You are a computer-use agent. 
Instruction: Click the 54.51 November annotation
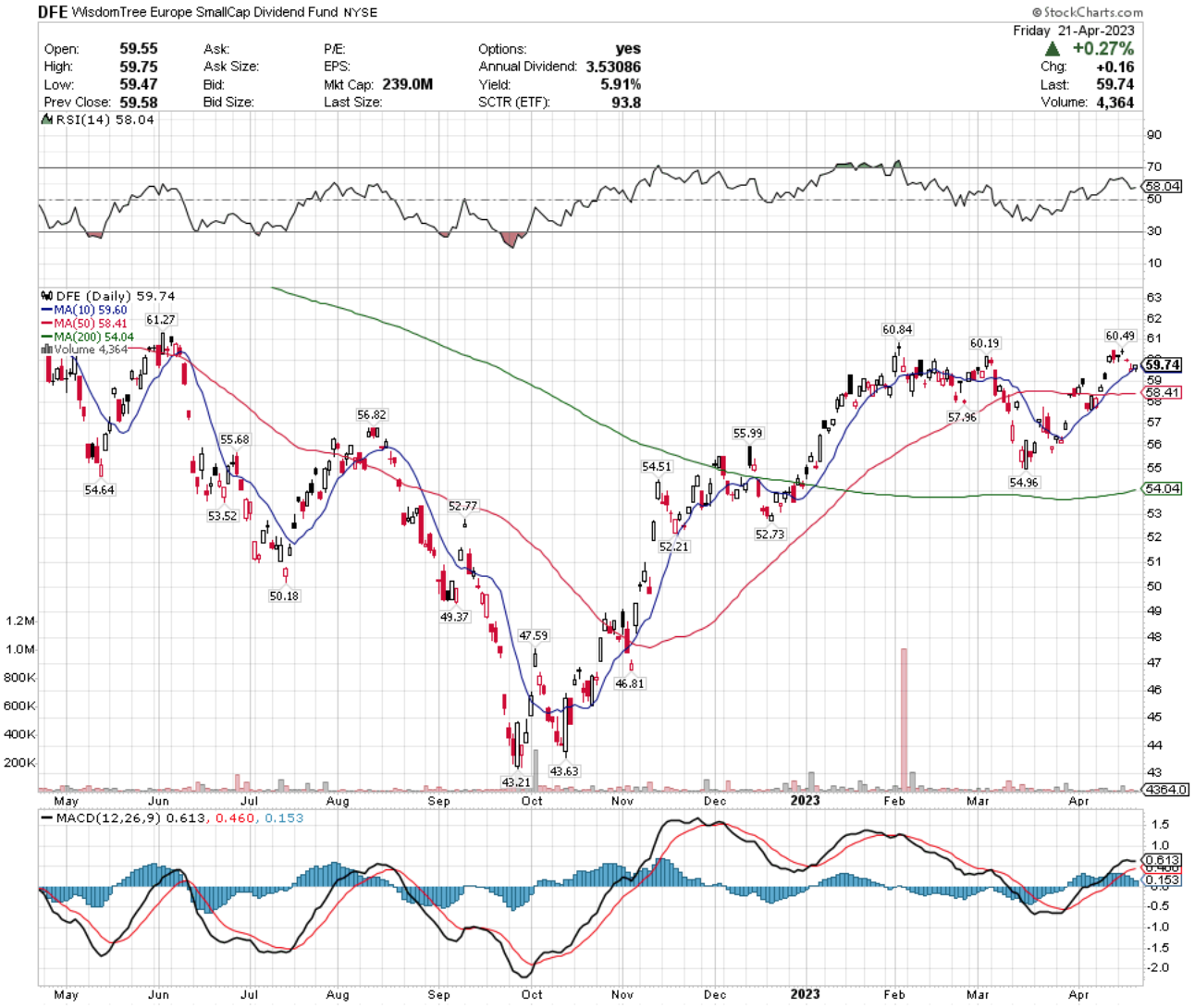click(x=657, y=467)
